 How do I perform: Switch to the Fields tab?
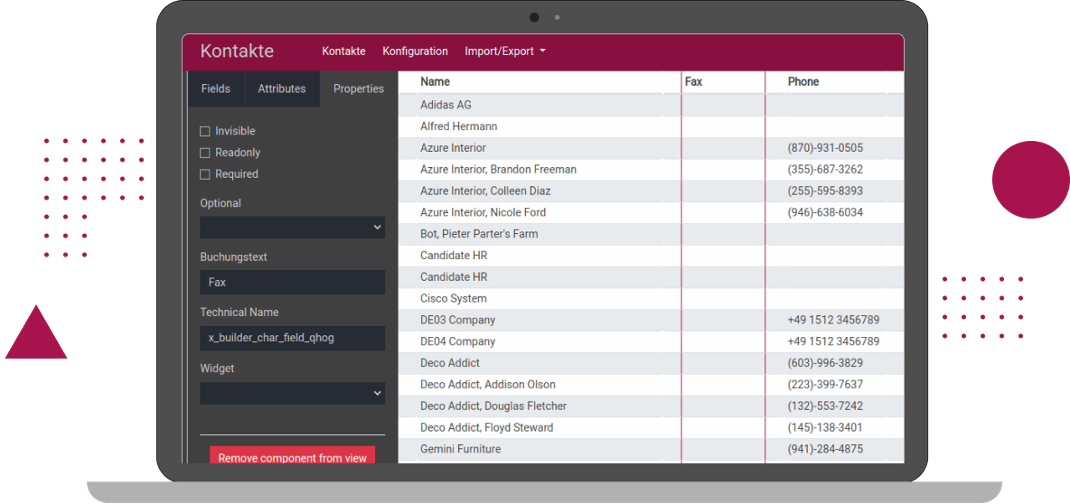point(216,89)
